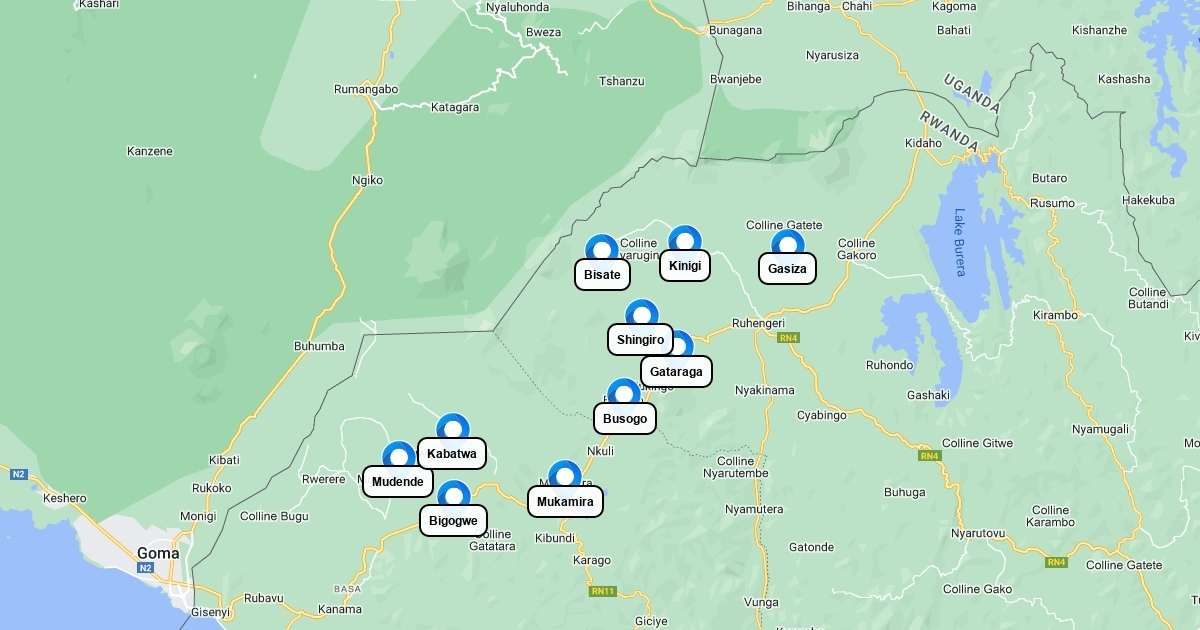Image resolution: width=1200 pixels, height=630 pixels.
Task: Click the RN4 road shield near Ruhengeri
Action: tap(789, 338)
